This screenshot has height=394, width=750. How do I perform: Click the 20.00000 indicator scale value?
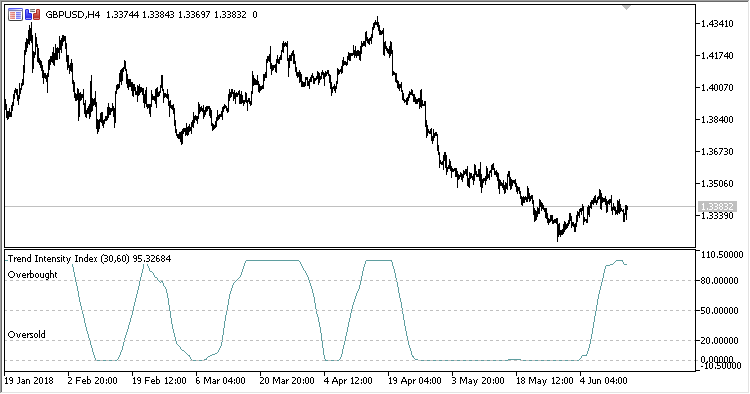[x=719, y=340]
